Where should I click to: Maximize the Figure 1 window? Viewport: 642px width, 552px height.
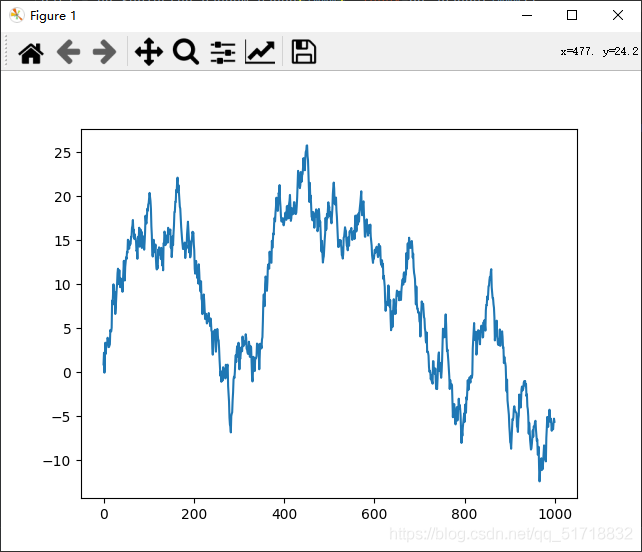572,16
